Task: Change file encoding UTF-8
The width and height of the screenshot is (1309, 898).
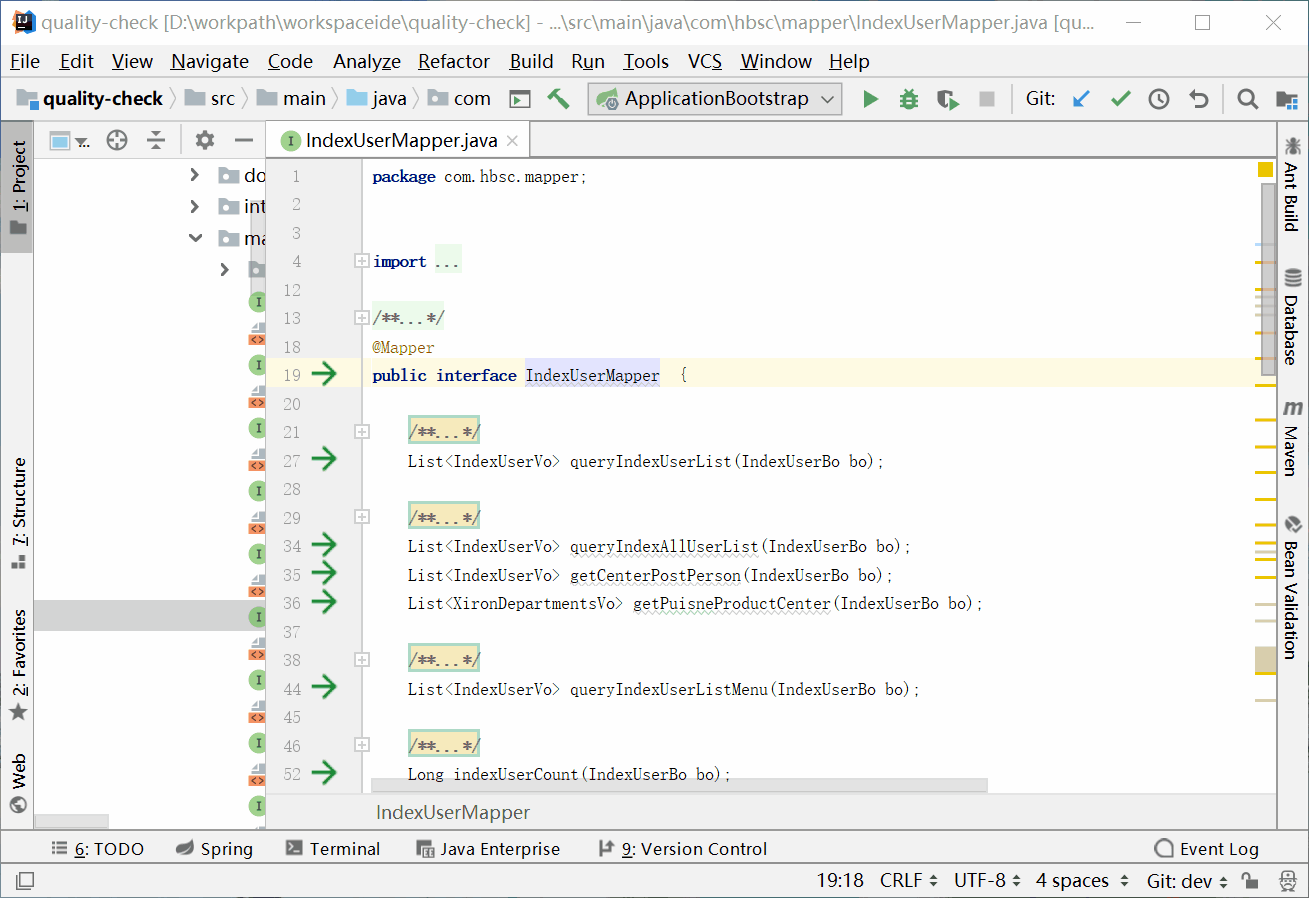Action: point(989,881)
